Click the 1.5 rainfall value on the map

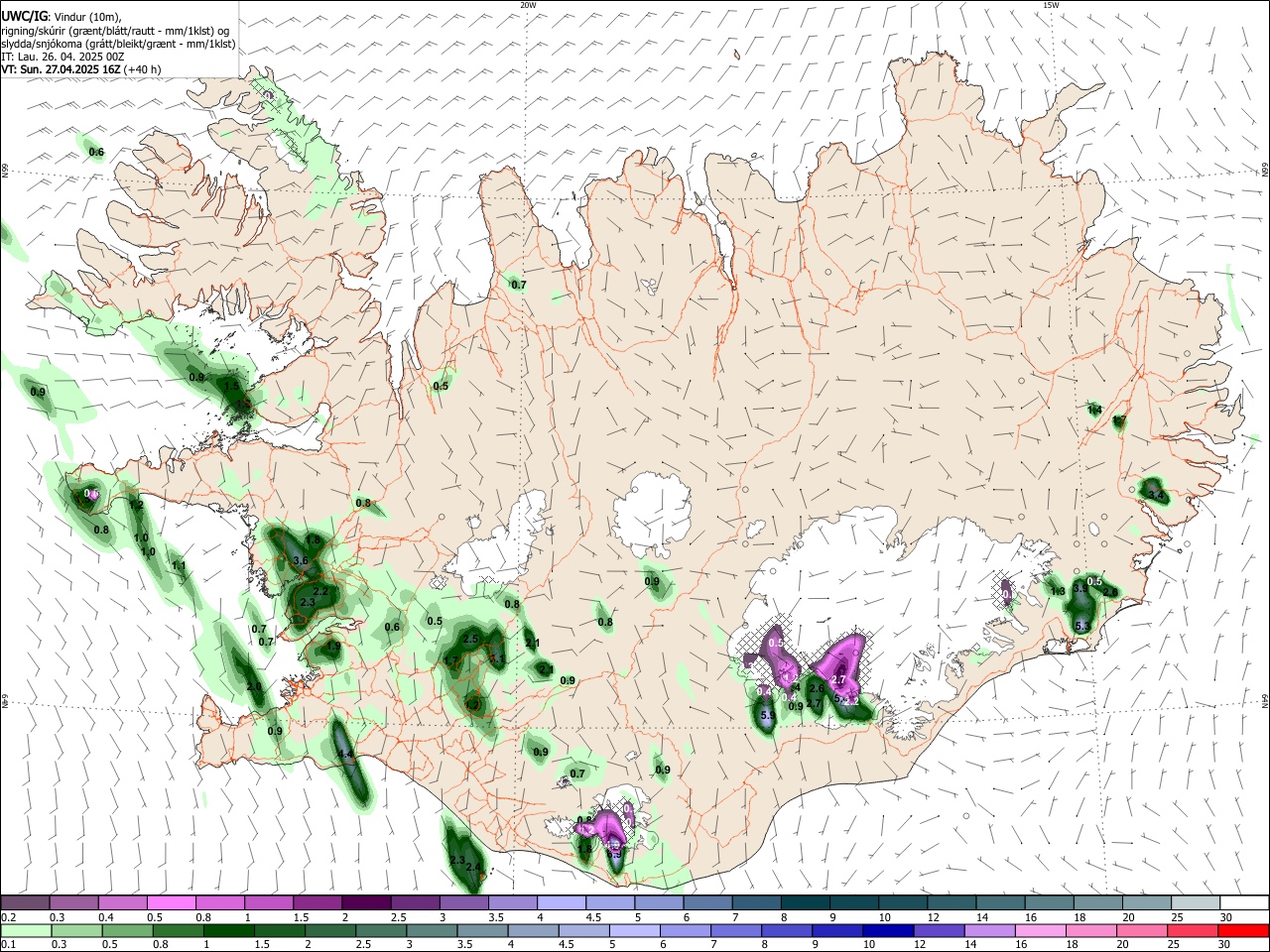[x=232, y=385]
